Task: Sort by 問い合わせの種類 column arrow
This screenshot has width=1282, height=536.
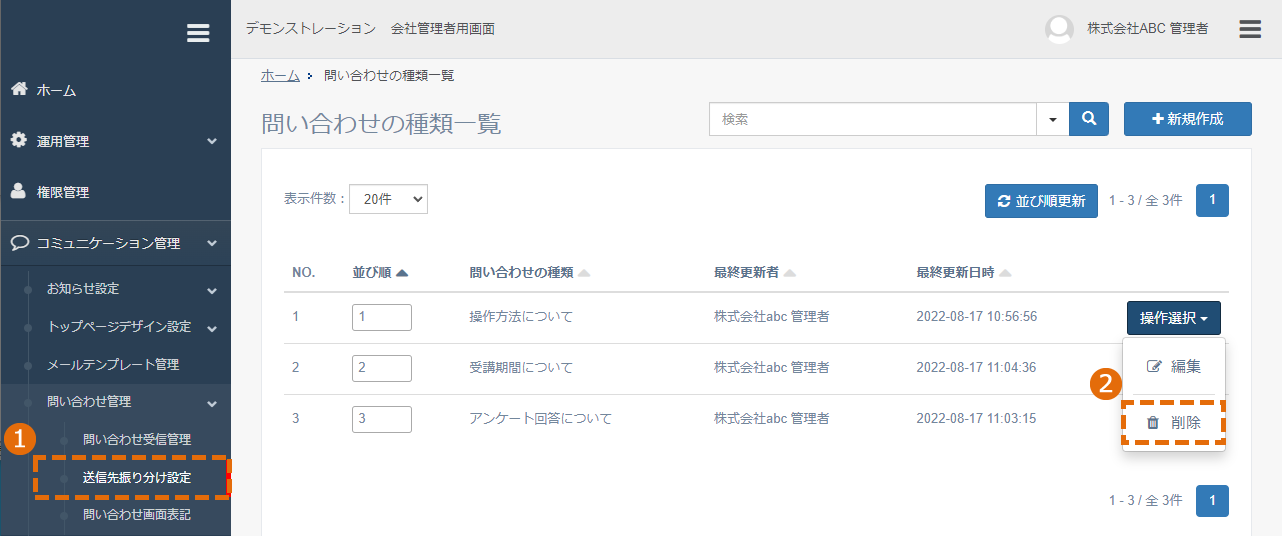Action: pos(584,273)
